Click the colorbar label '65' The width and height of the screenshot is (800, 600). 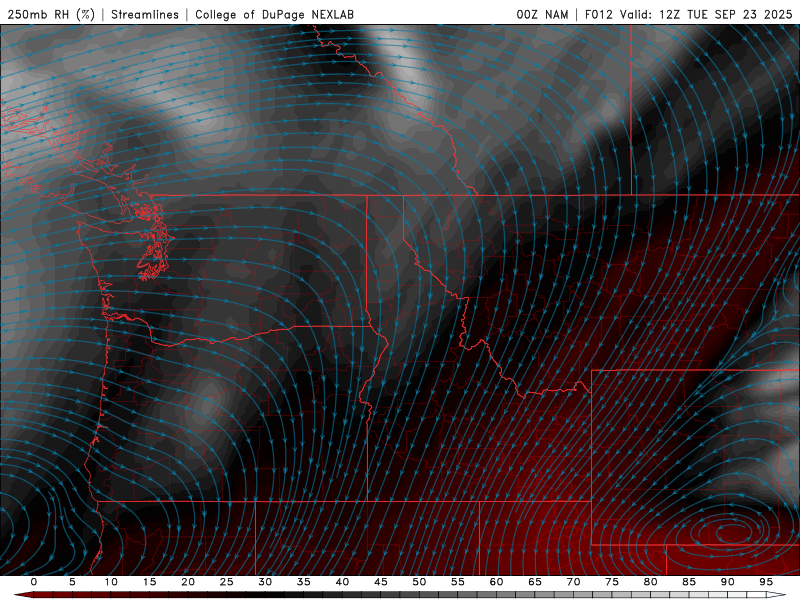[535, 582]
